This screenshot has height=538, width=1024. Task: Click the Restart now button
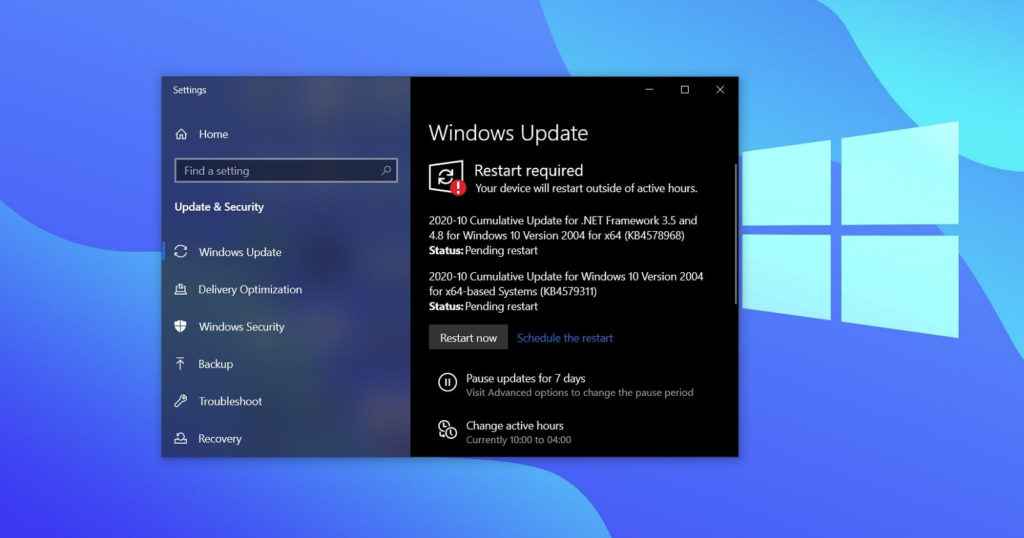(x=468, y=338)
